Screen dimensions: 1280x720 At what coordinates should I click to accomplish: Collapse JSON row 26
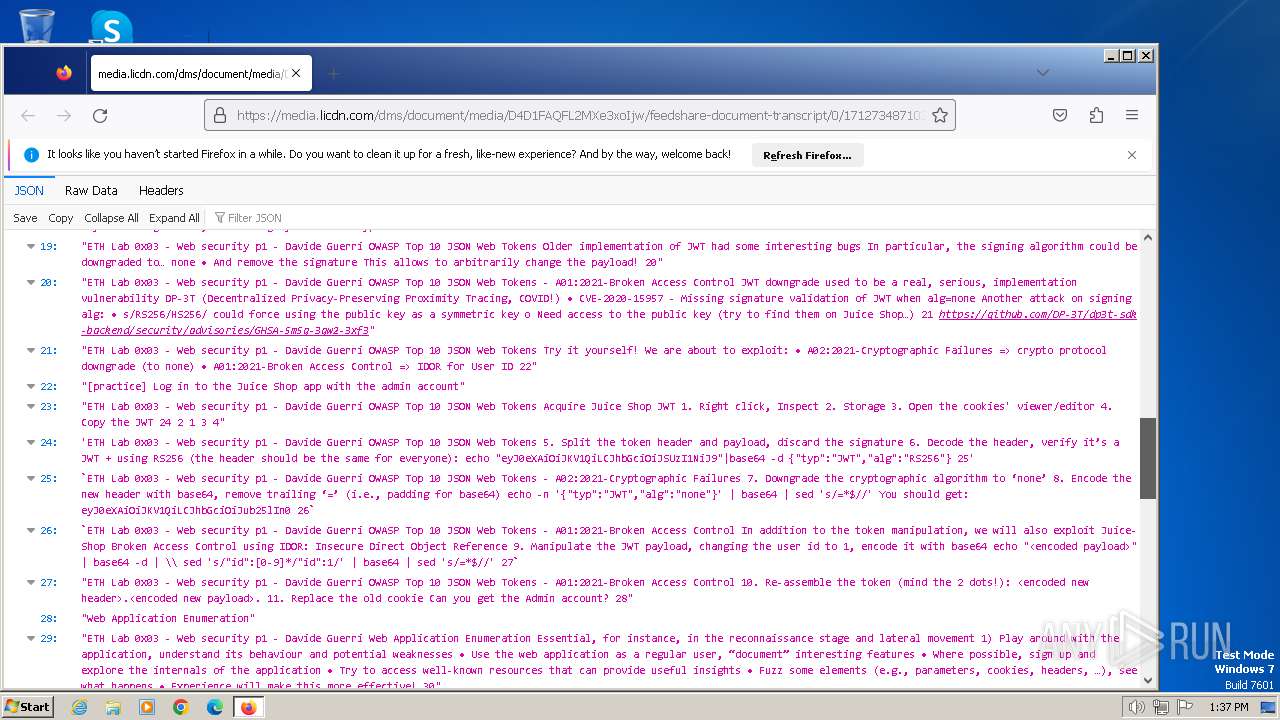pyautogui.click(x=31, y=530)
